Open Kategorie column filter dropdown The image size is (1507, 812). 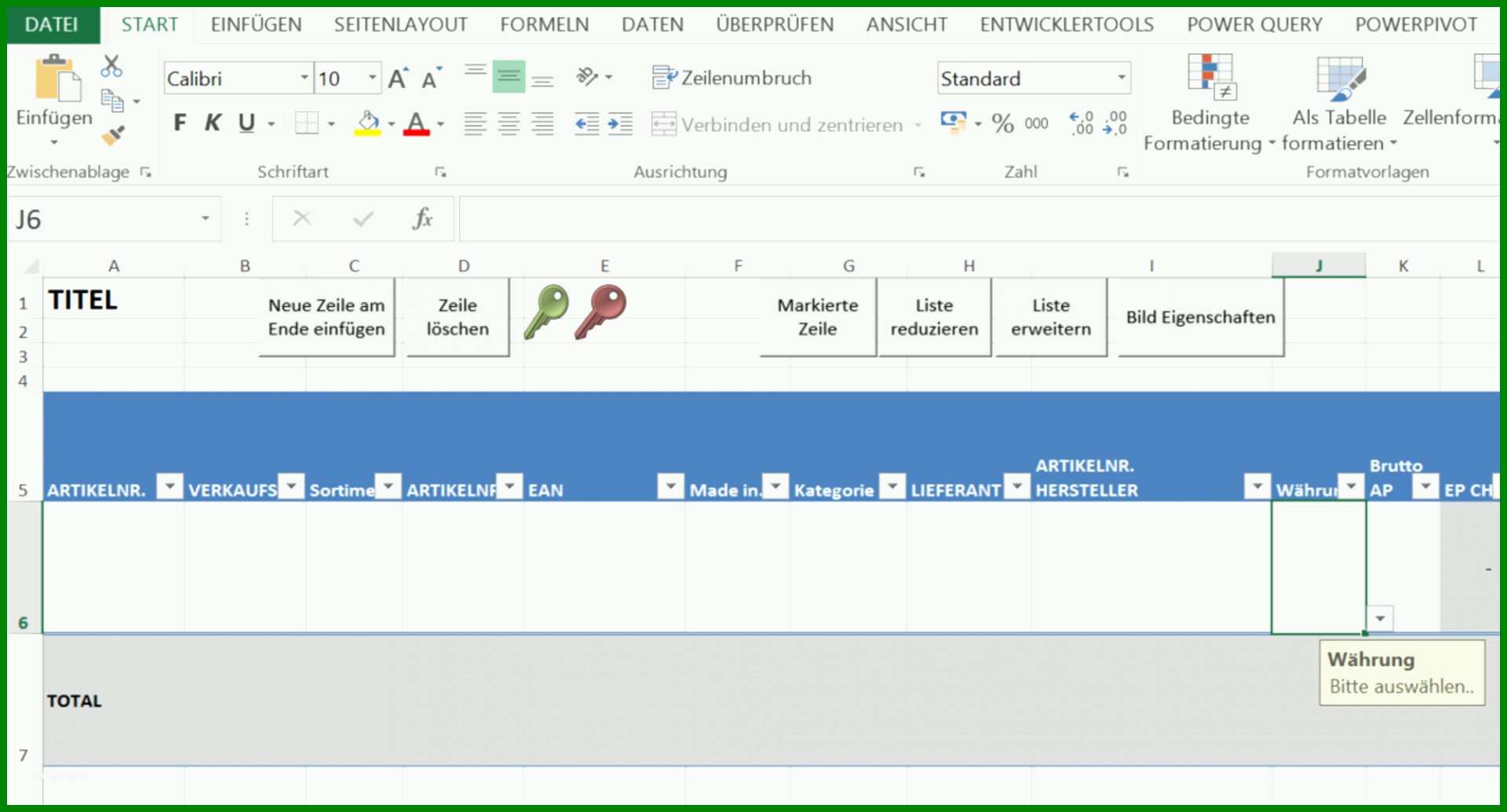tap(892, 487)
